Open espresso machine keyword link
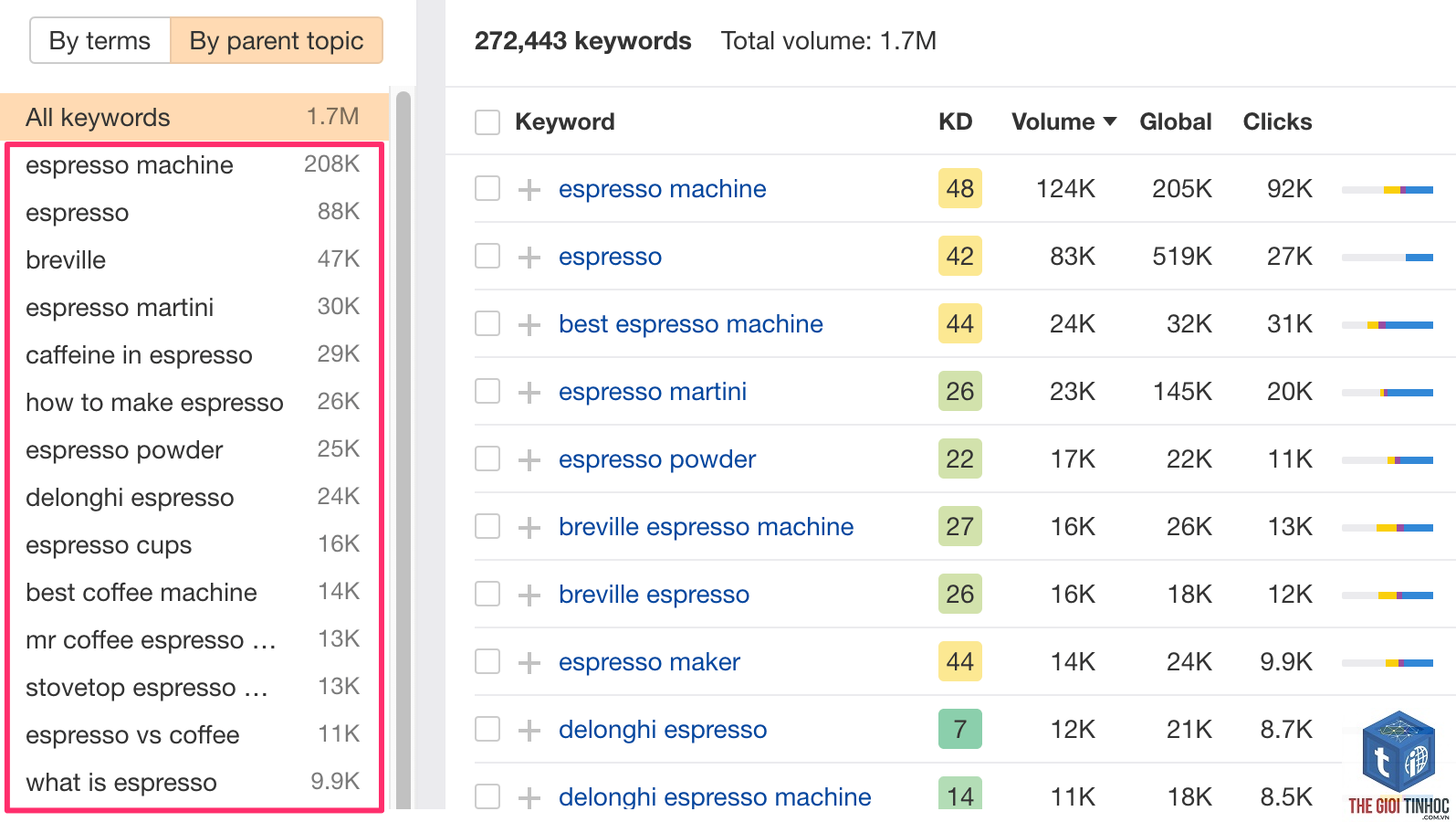Image resolution: width=1456 pixels, height=822 pixels. tap(663, 189)
